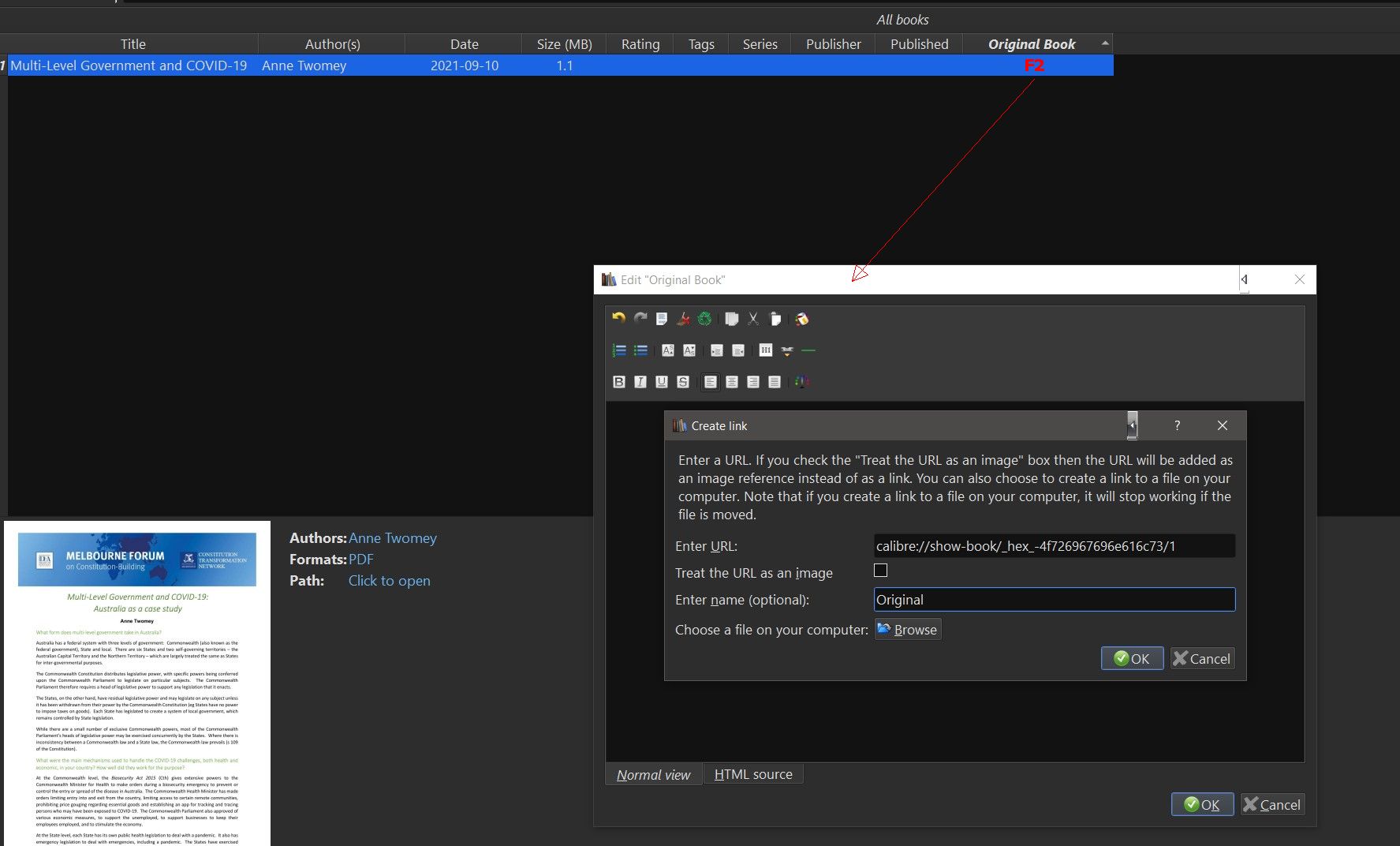Center align the text
The height and width of the screenshot is (846, 1400).
(732, 382)
